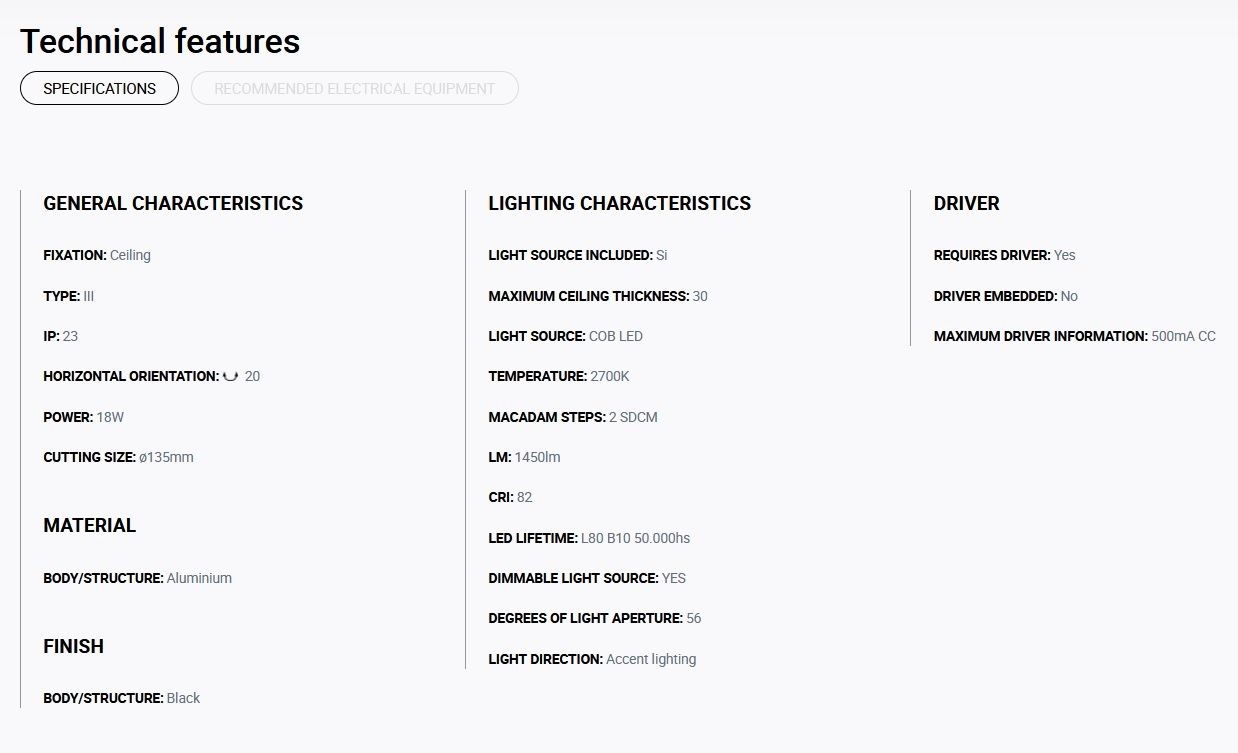Image resolution: width=1238 pixels, height=753 pixels.
Task: Select the General Characteristics heading
Action: point(173,203)
